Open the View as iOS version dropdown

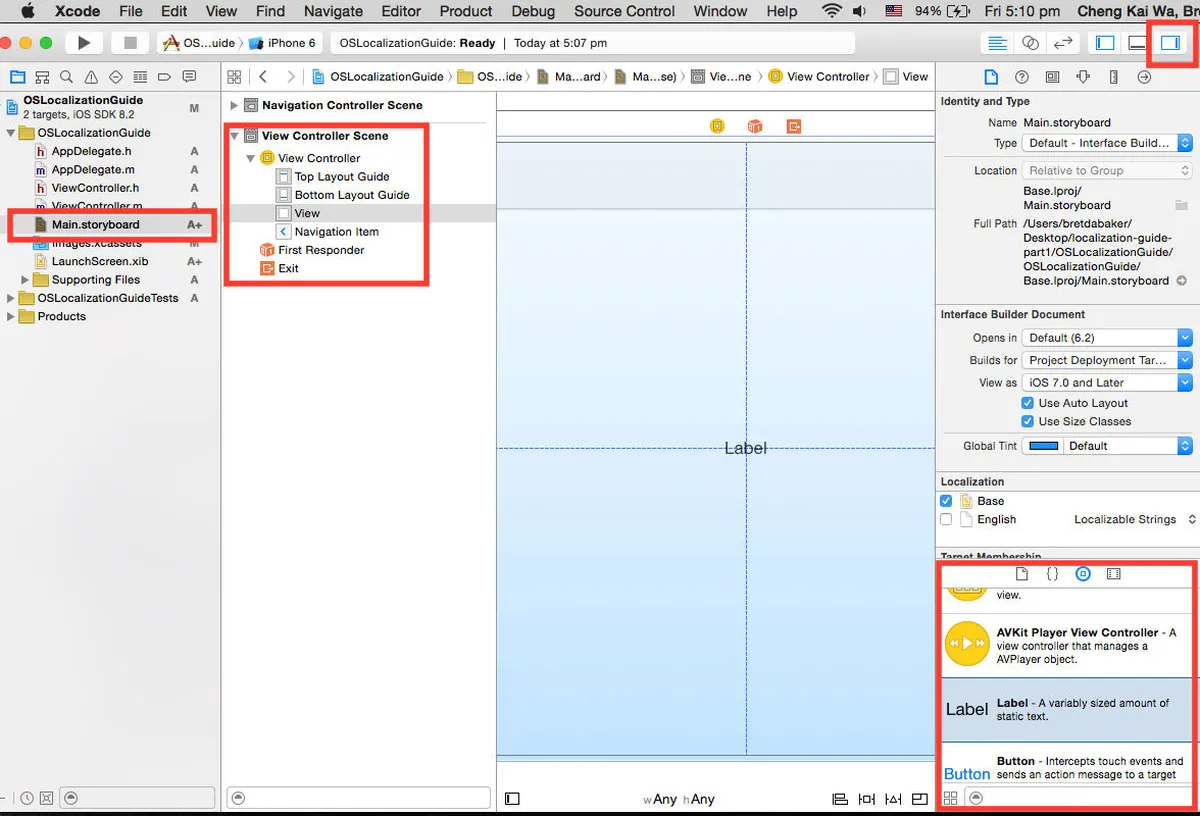pyautogui.click(x=1107, y=382)
